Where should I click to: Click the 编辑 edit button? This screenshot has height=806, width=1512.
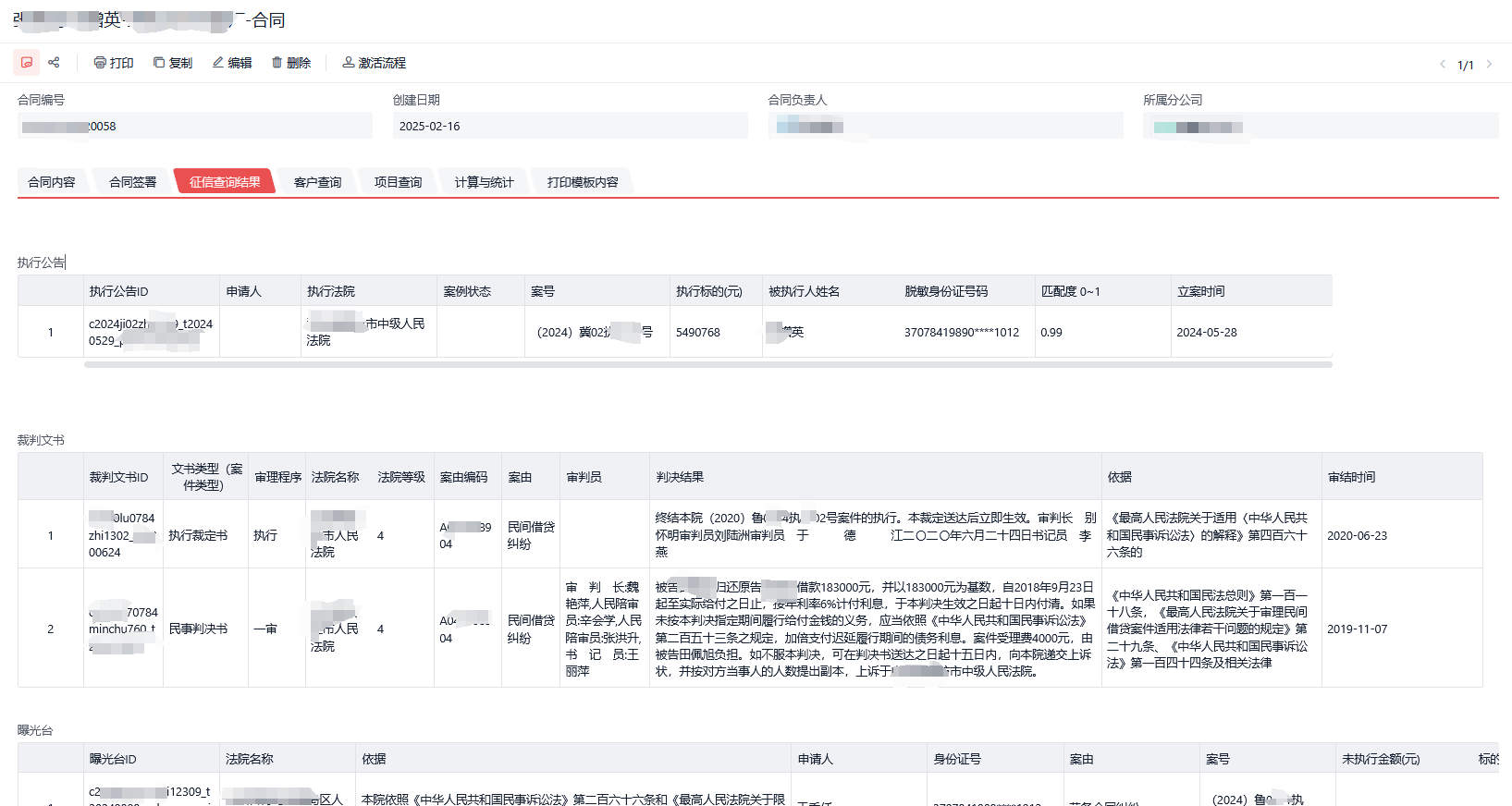[x=232, y=63]
